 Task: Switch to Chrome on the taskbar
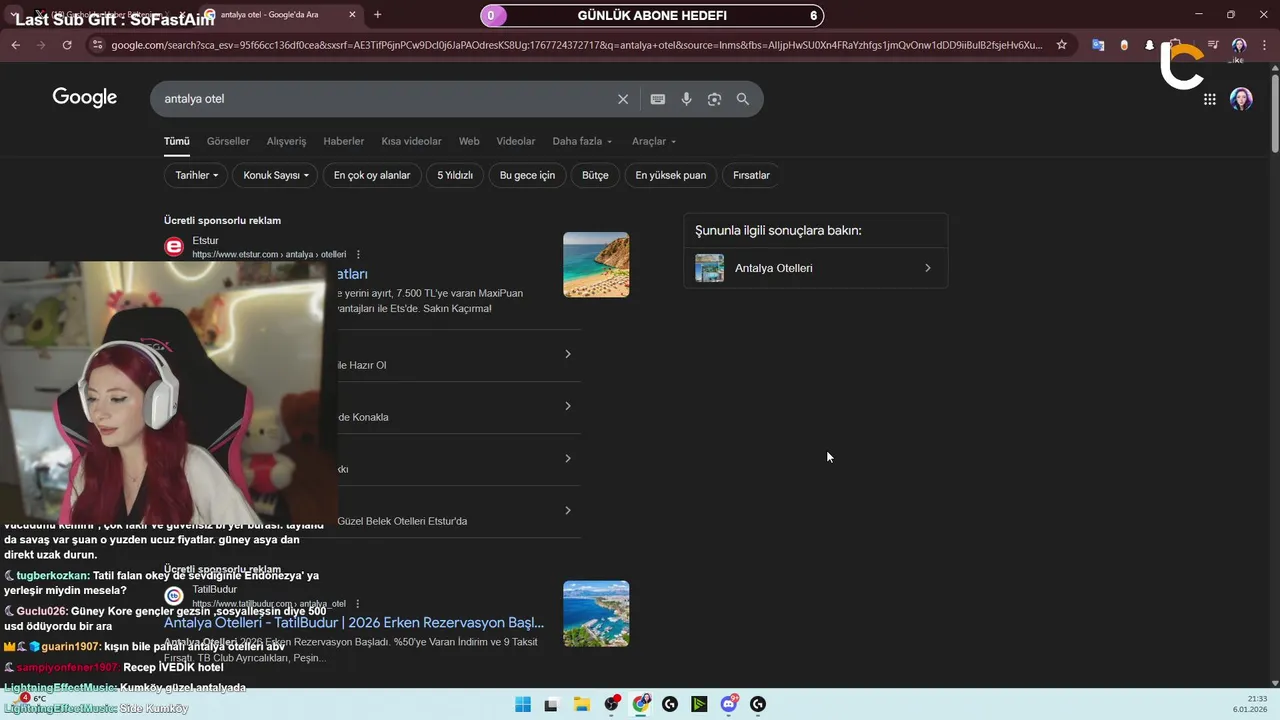point(641,704)
